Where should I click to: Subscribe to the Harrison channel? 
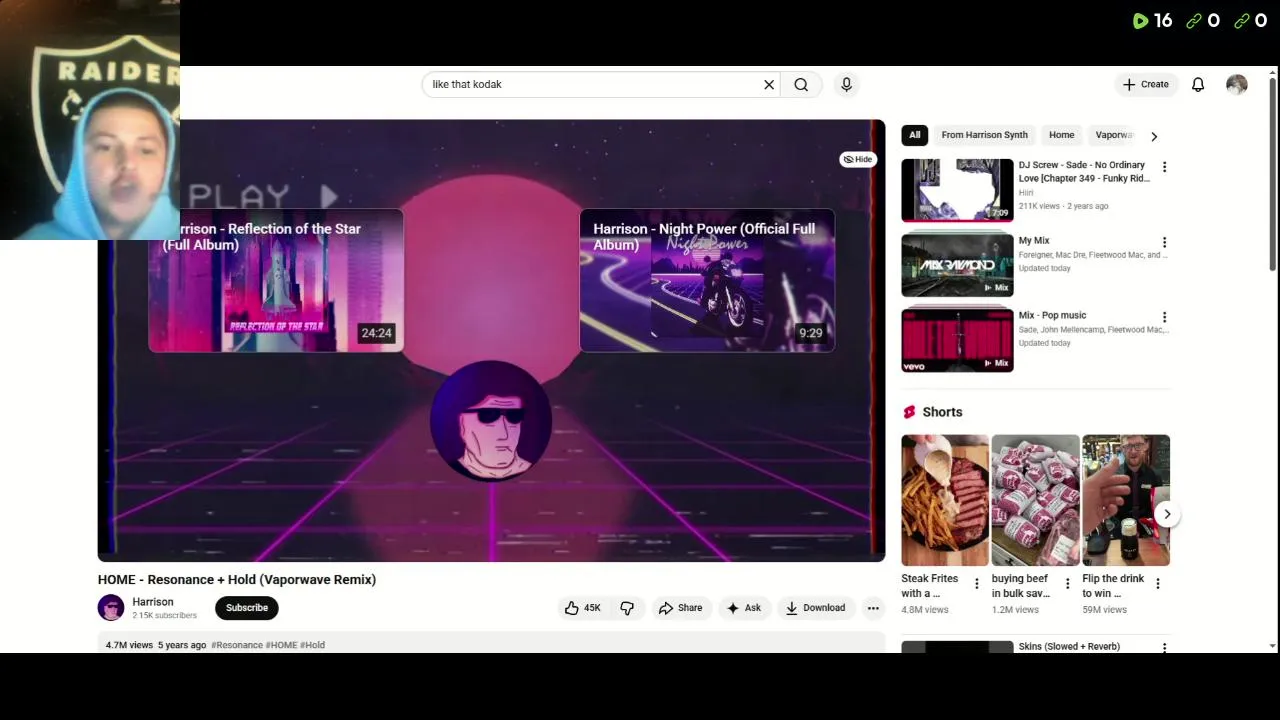coord(247,608)
